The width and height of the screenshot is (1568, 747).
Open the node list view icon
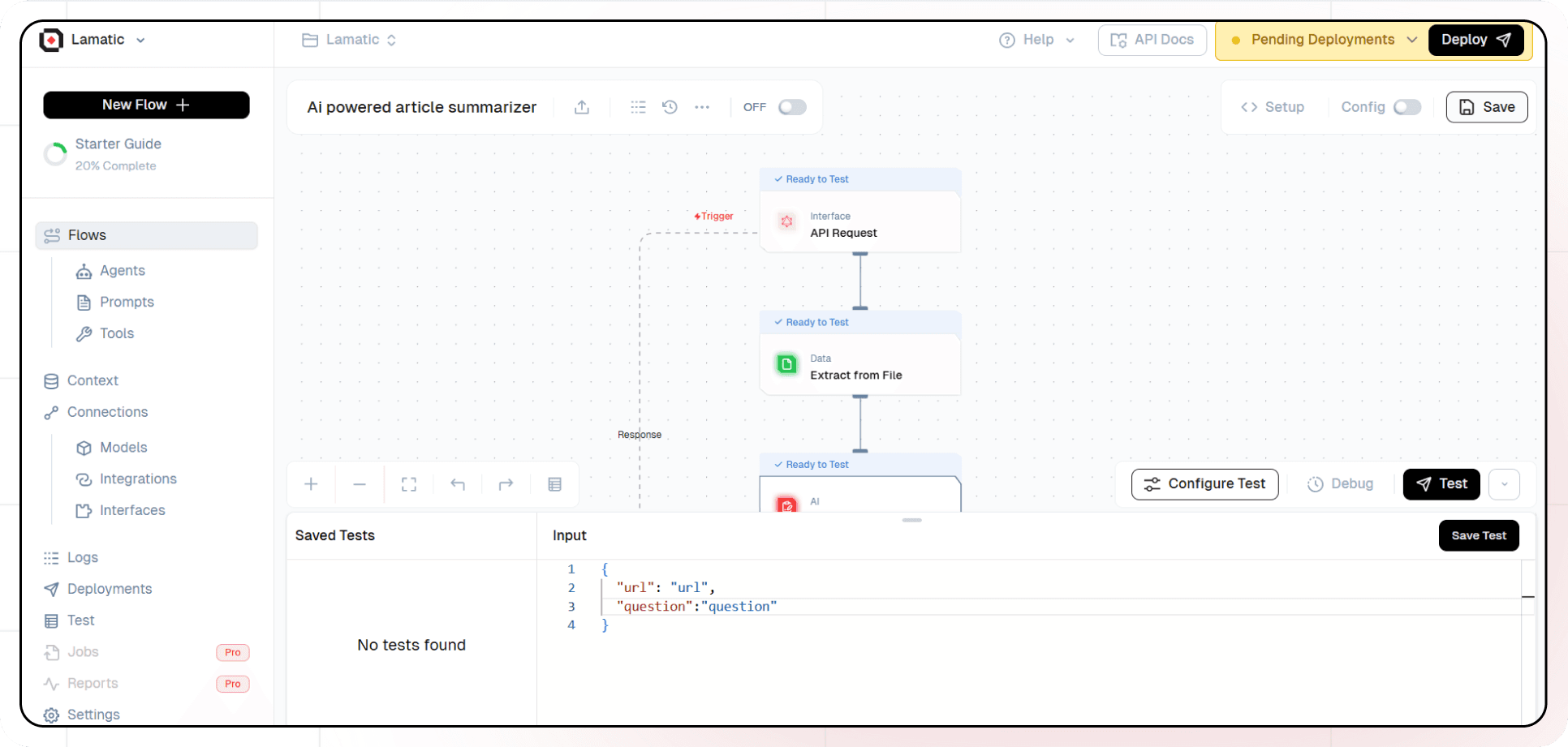tap(638, 106)
